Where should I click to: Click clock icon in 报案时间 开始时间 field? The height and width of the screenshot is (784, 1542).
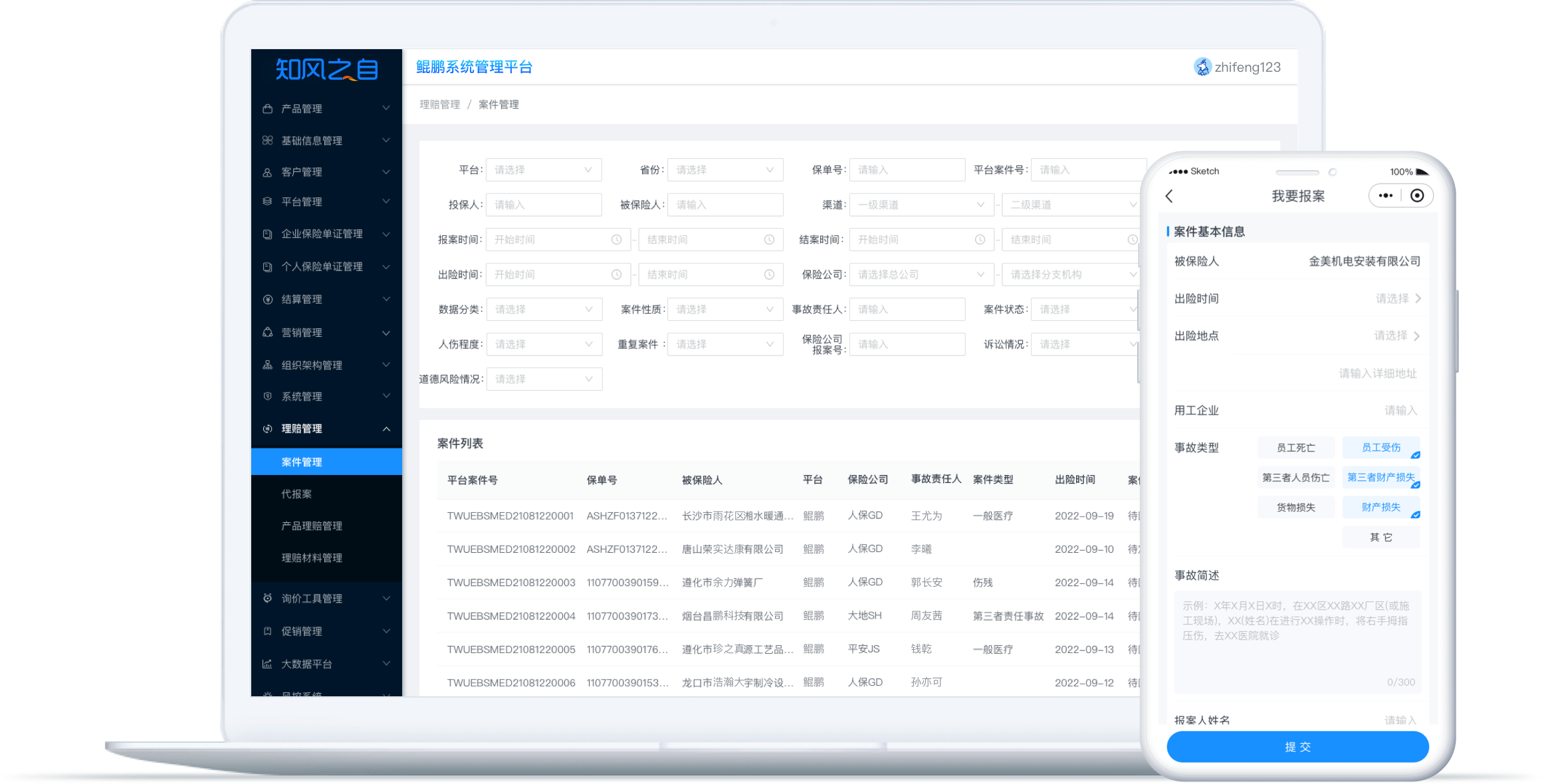click(x=617, y=240)
